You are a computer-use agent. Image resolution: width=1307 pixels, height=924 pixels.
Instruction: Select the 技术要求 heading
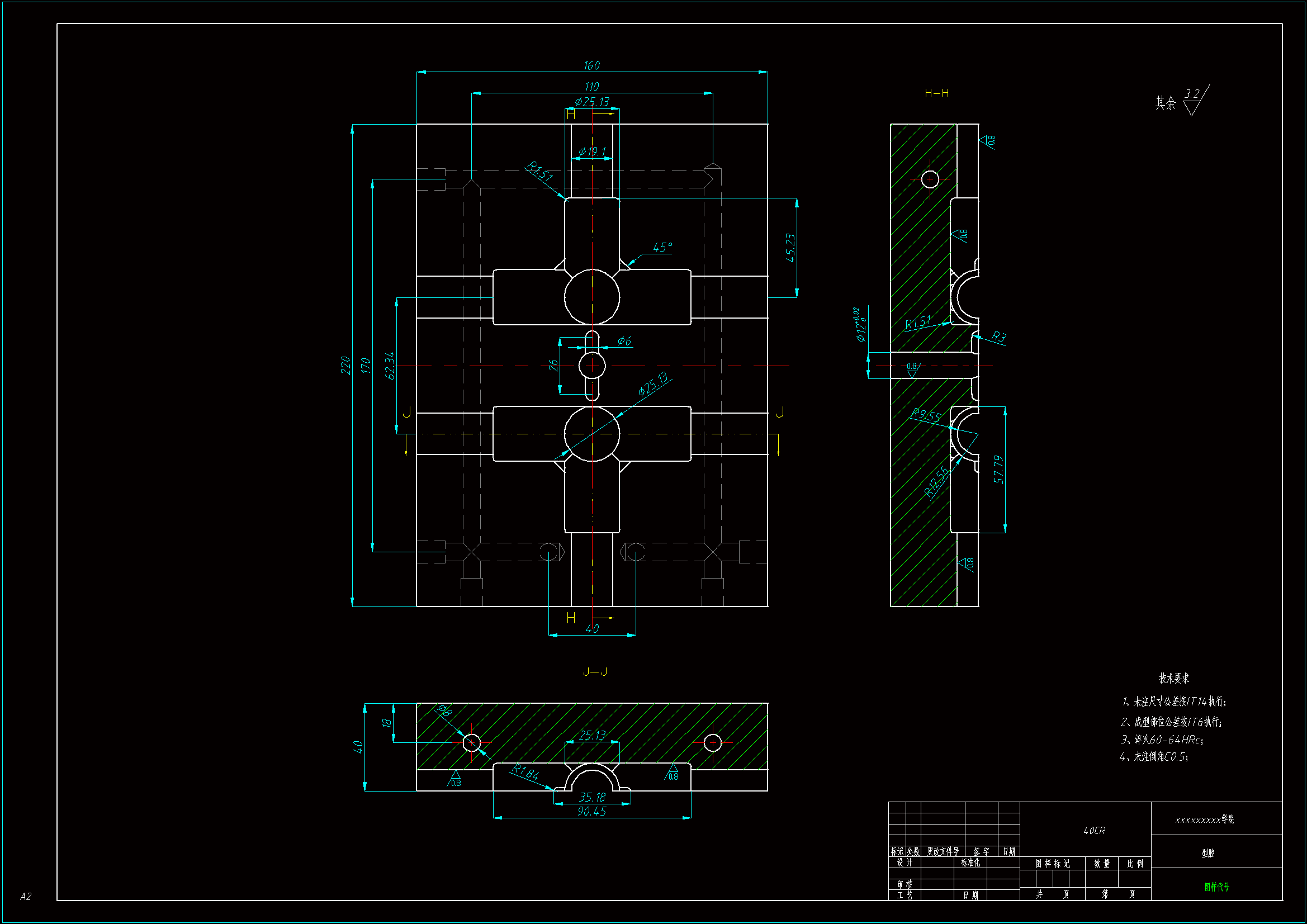[1174, 678]
